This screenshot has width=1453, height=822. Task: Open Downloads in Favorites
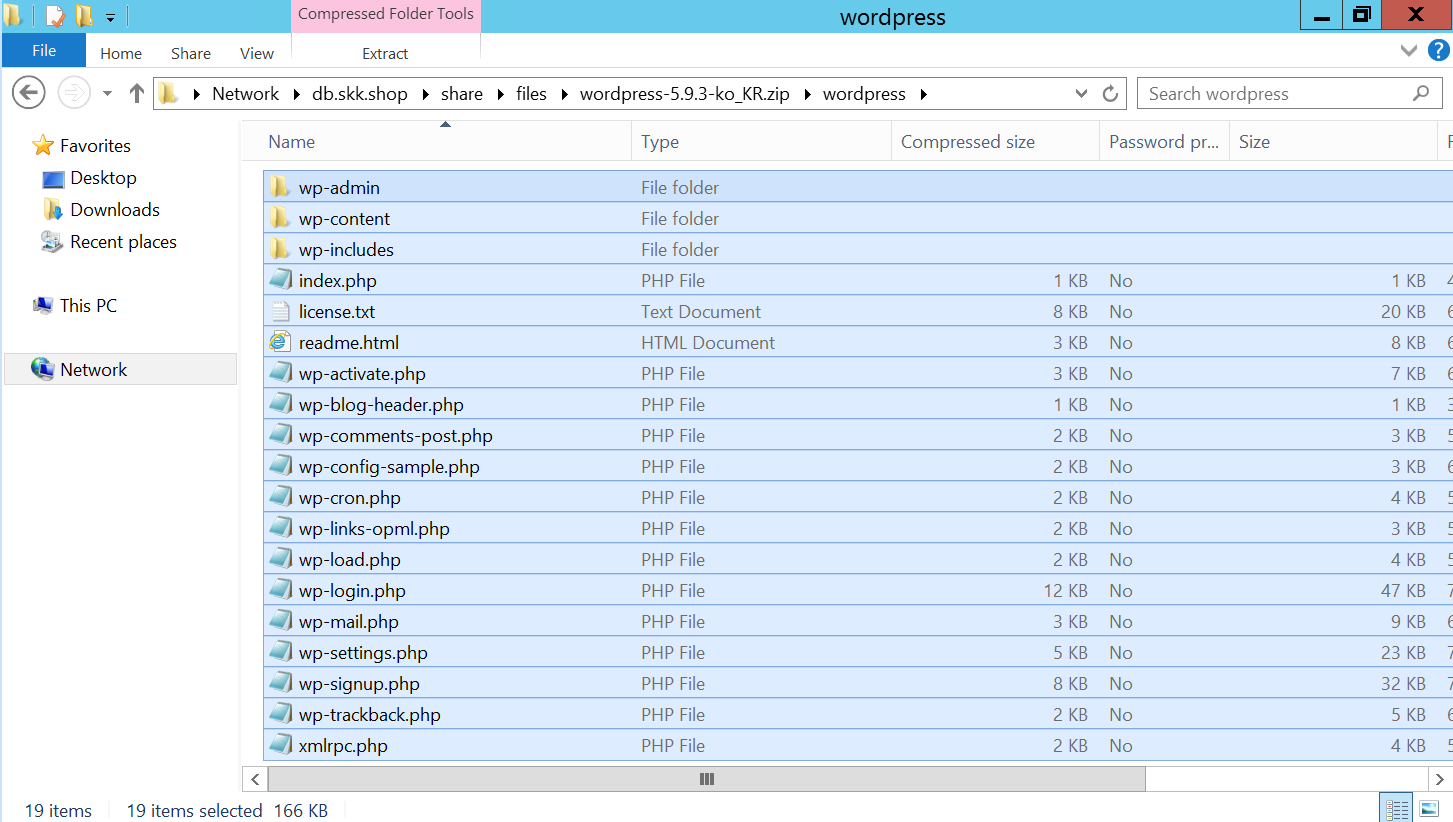tap(115, 210)
